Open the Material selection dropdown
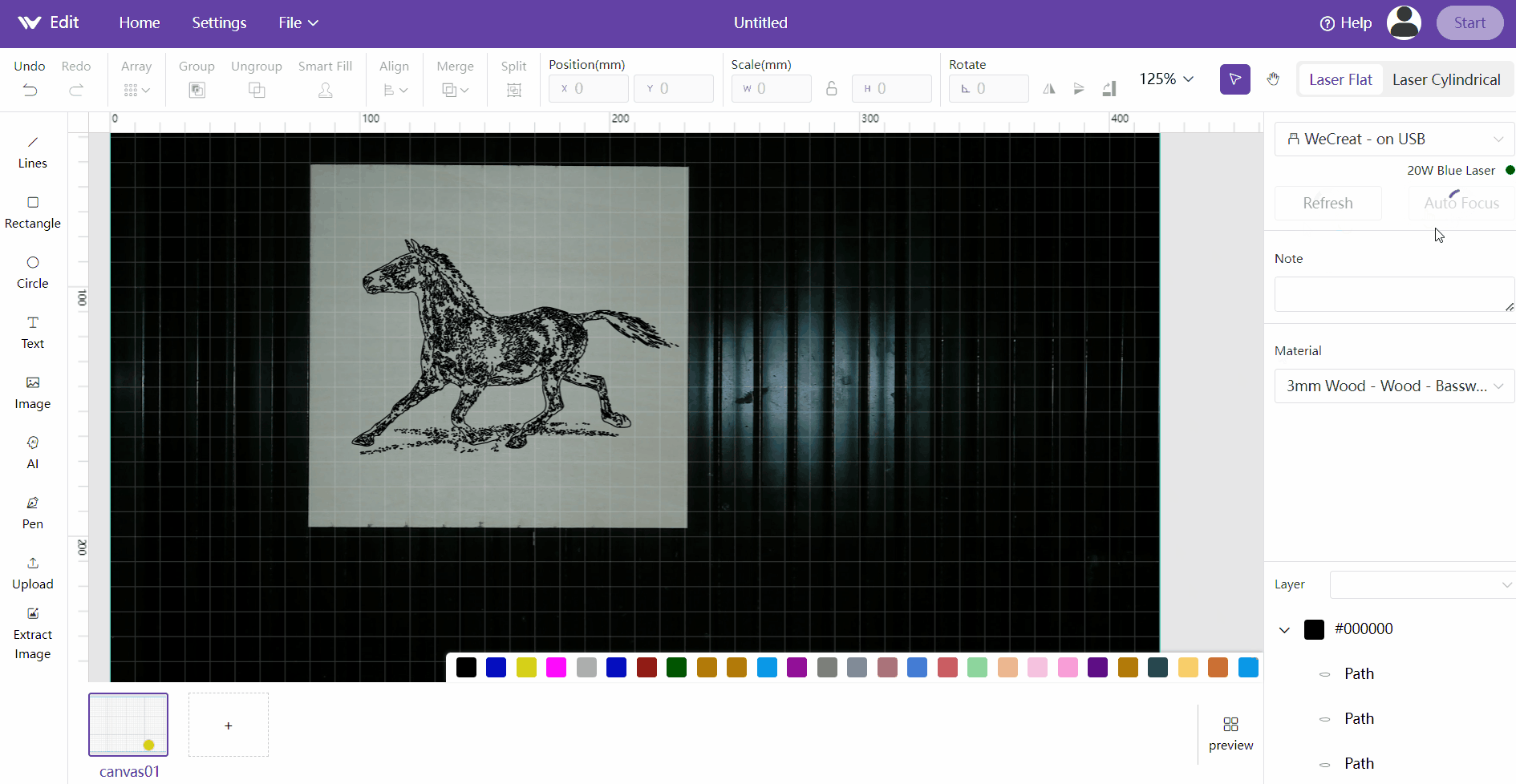The image size is (1516, 784). [1394, 386]
